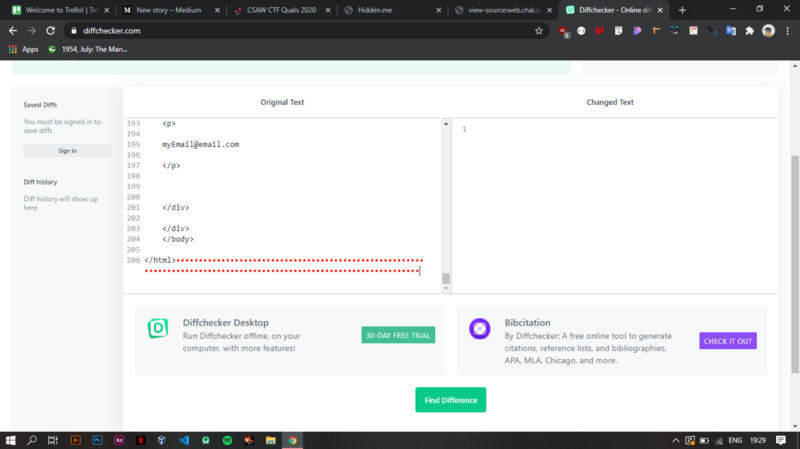Open a new browser tab
800x449 pixels.
click(682, 10)
